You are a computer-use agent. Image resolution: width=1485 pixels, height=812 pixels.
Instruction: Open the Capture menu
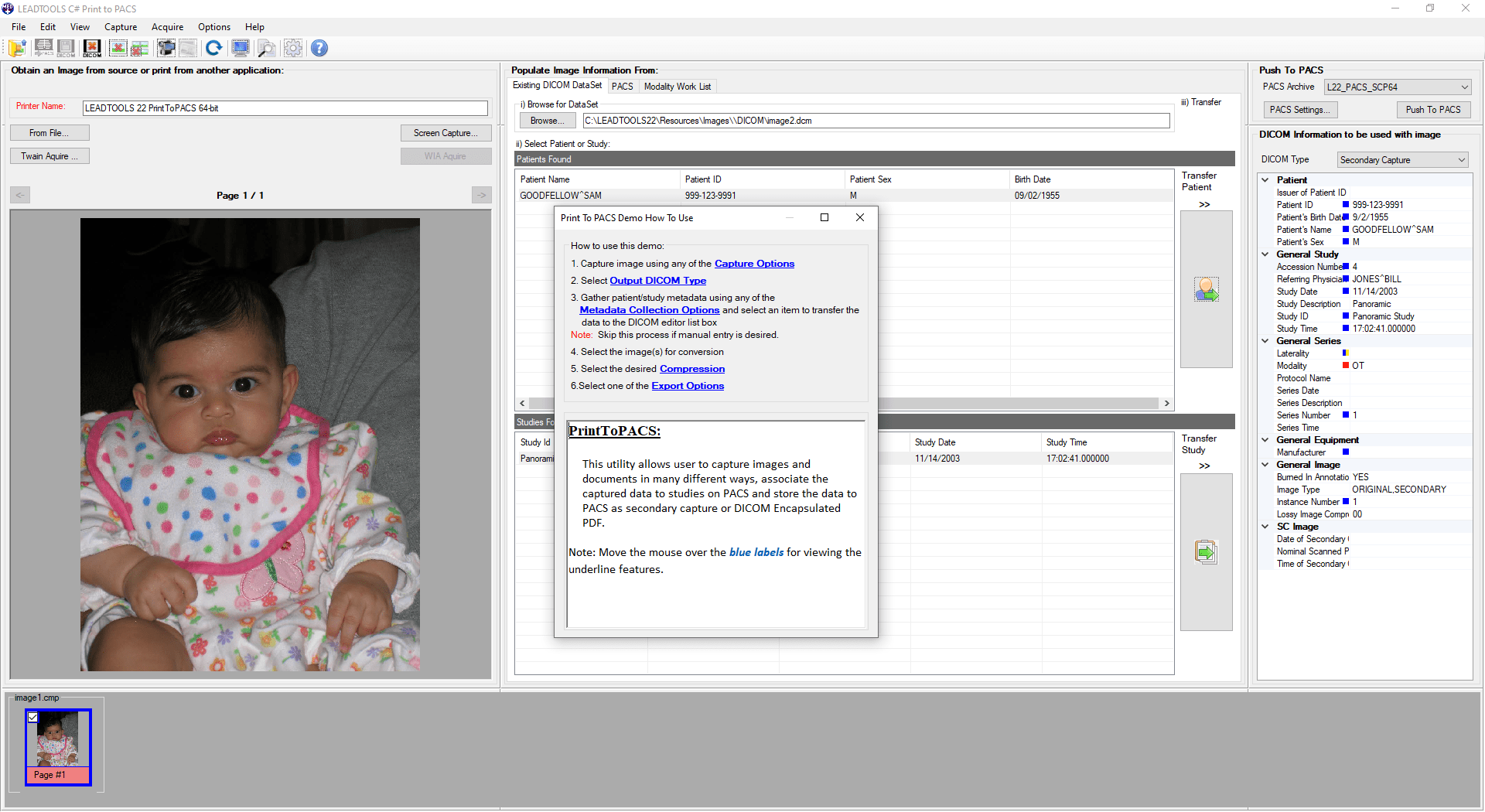click(x=121, y=26)
